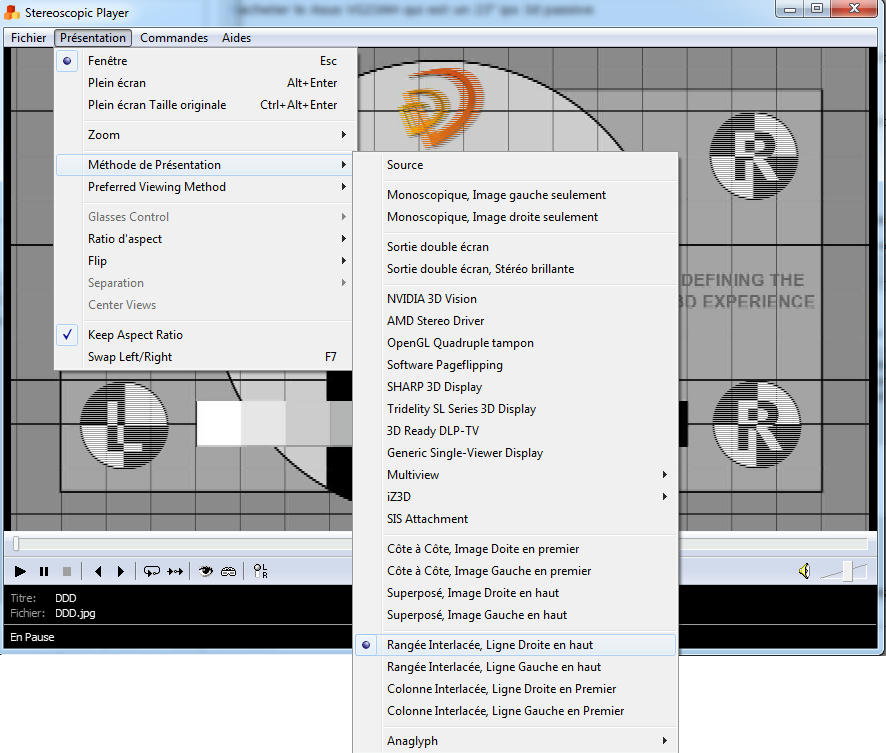The image size is (886, 753).
Task: Select AMD Stereo Driver method
Action: (515, 320)
